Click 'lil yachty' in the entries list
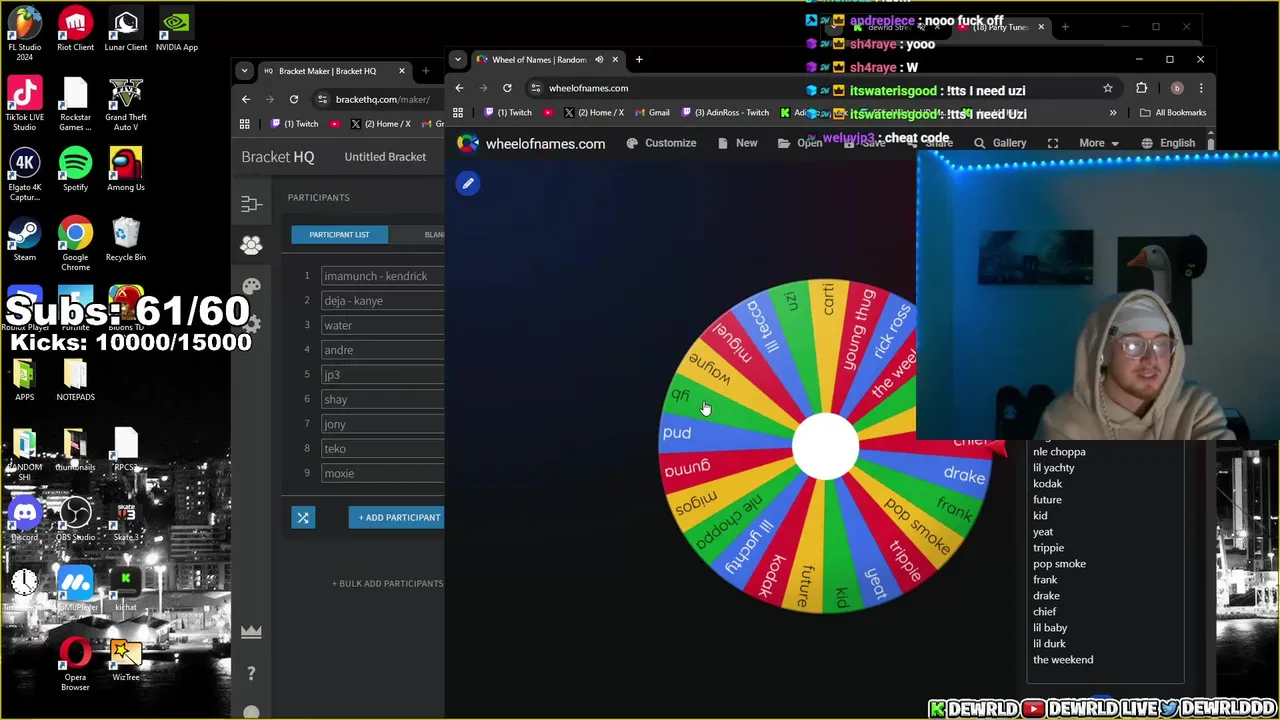Image resolution: width=1280 pixels, height=720 pixels. point(1053,468)
